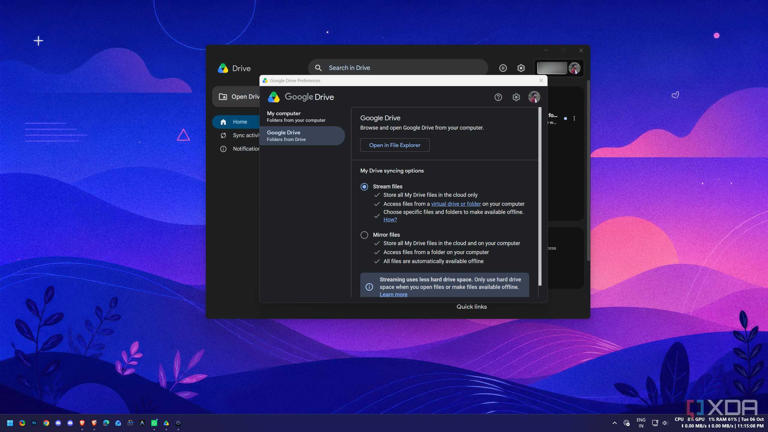Select the Stream files option
Viewport: 768px width, 432px height.
click(364, 187)
